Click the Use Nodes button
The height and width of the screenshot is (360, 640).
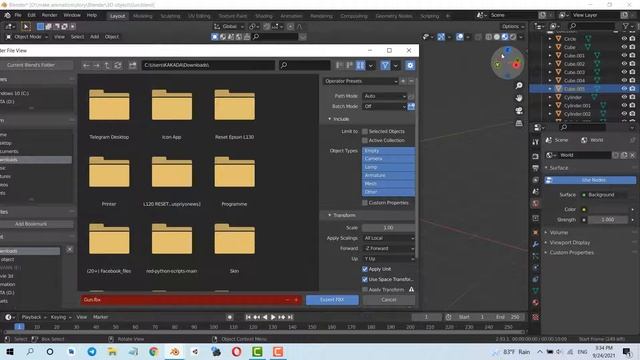pos(590,180)
